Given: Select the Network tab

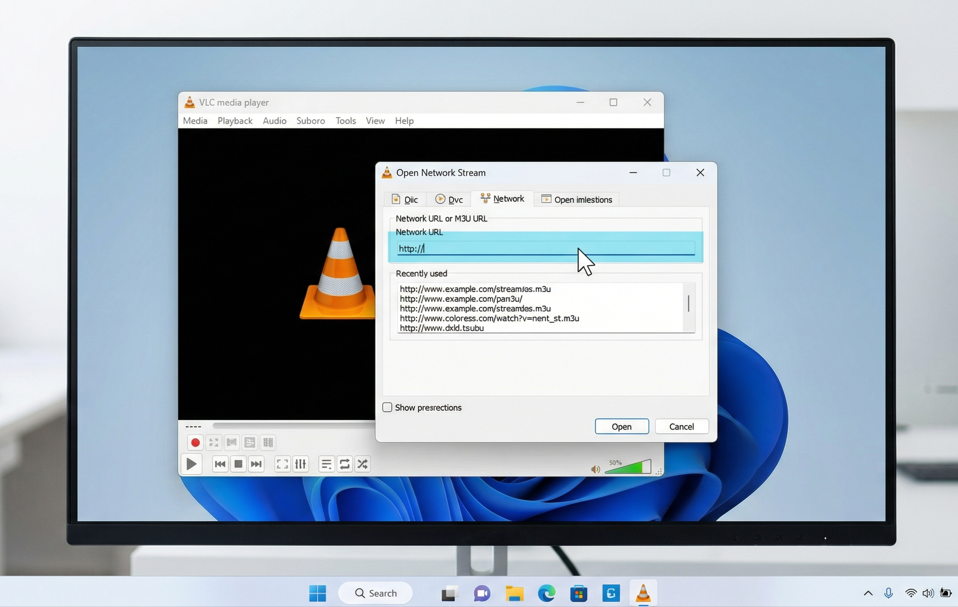Looking at the screenshot, I should [502, 198].
